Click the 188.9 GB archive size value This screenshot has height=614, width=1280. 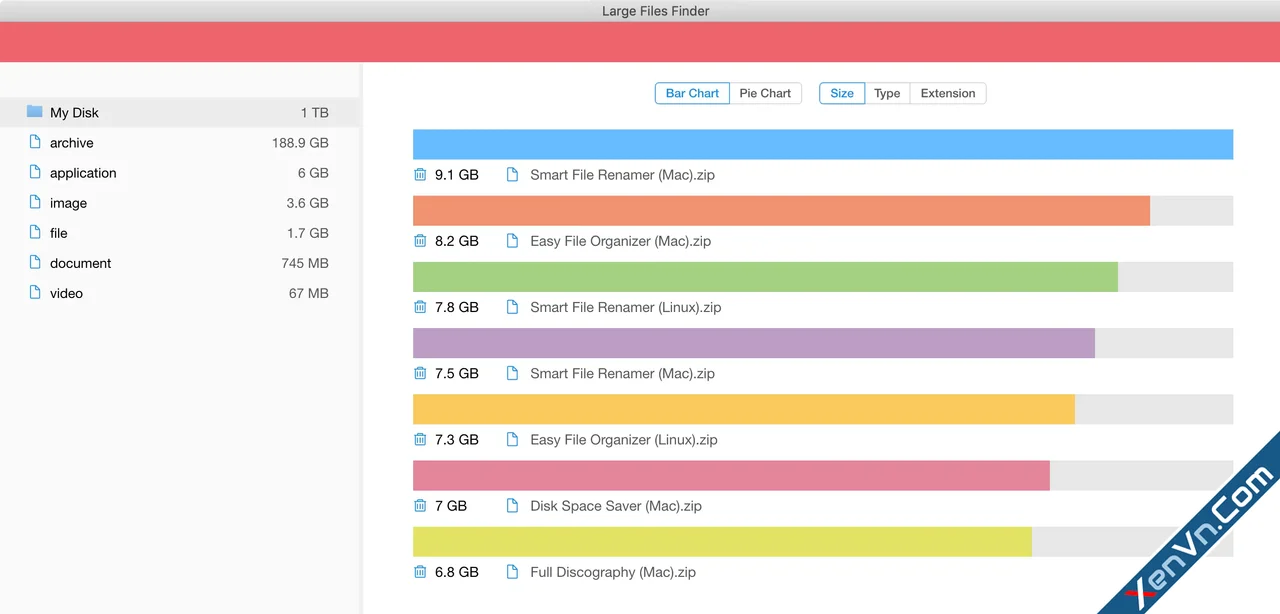(300, 143)
